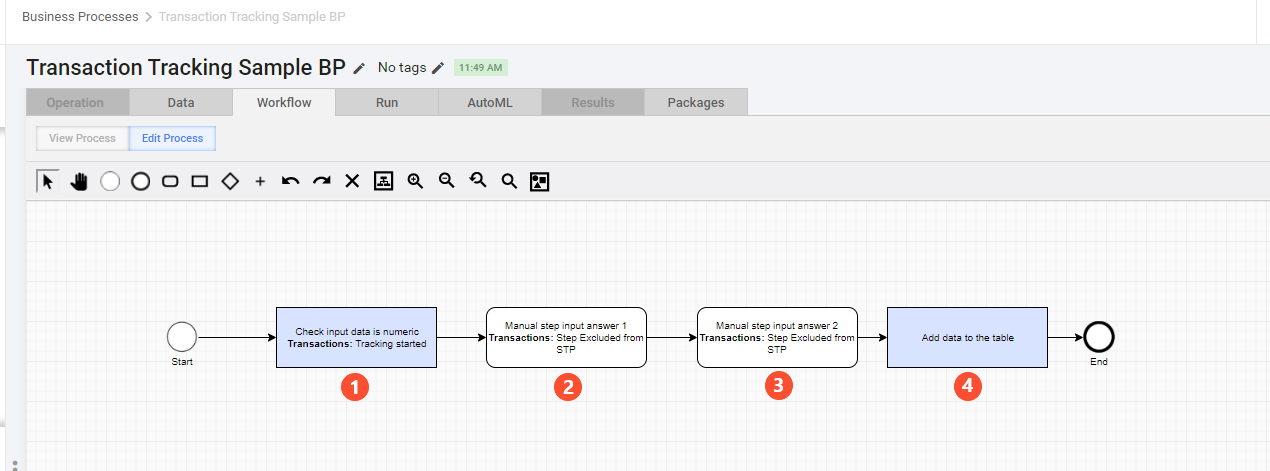The image size is (1270, 471).
Task: Click the X delete tool in toolbar
Action: point(352,181)
